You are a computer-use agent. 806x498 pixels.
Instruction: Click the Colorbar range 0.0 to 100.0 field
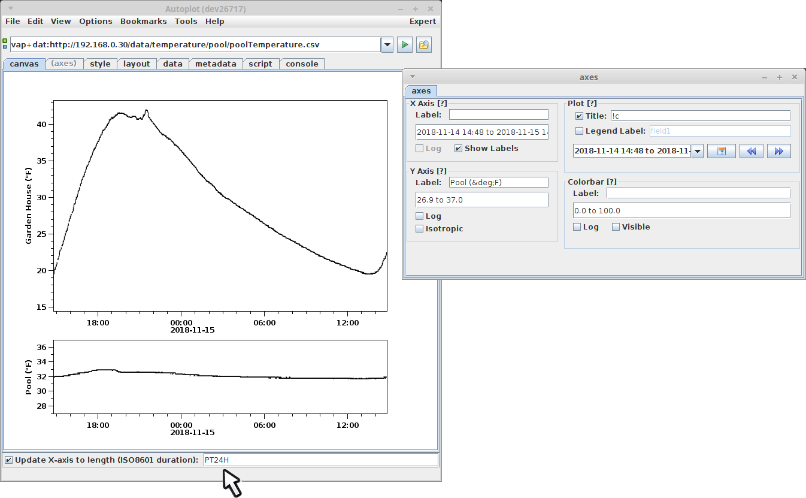(682, 211)
